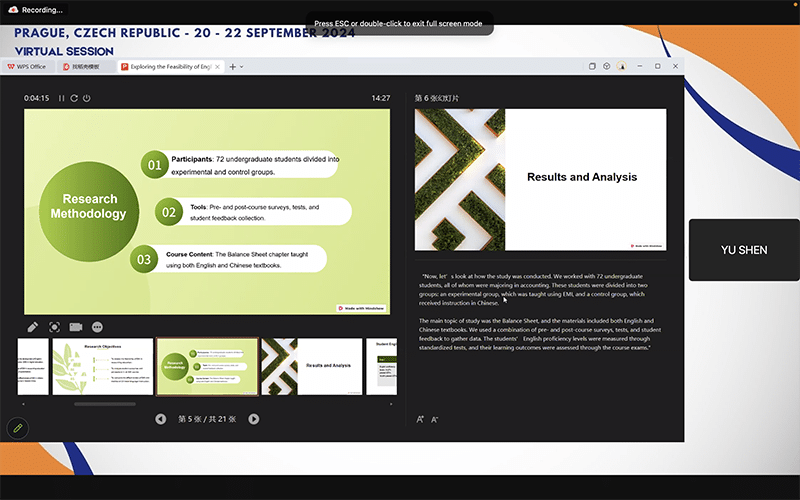The image size is (800, 500).
Task: Decrease the speaker notes font size
Action: tap(435, 419)
